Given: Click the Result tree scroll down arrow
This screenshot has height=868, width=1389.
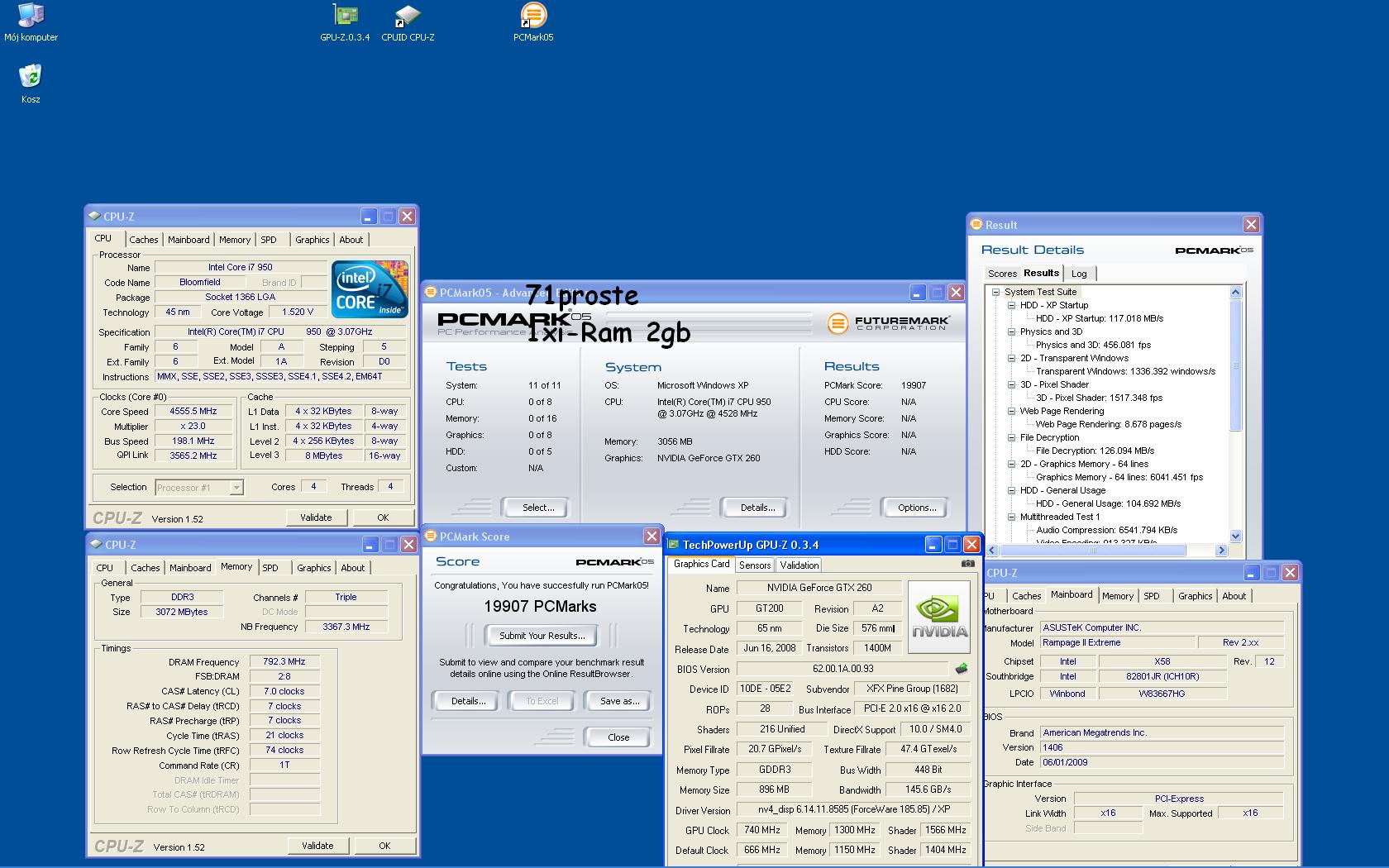Looking at the screenshot, I should 1236,536.
